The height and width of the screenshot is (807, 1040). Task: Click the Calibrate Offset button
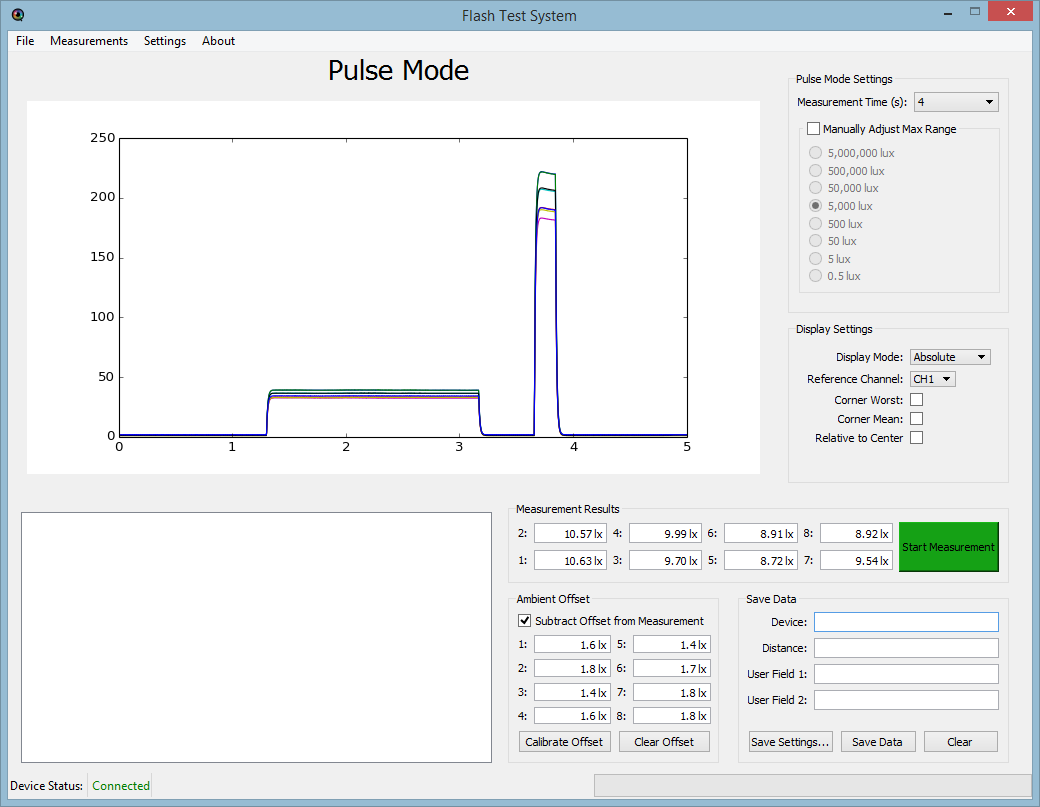click(564, 742)
